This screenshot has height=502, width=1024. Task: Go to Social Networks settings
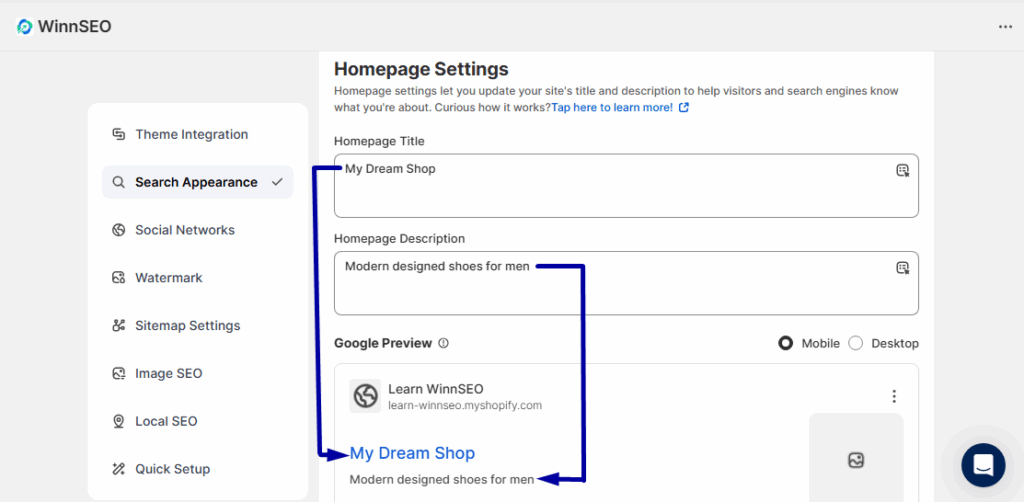(198, 230)
